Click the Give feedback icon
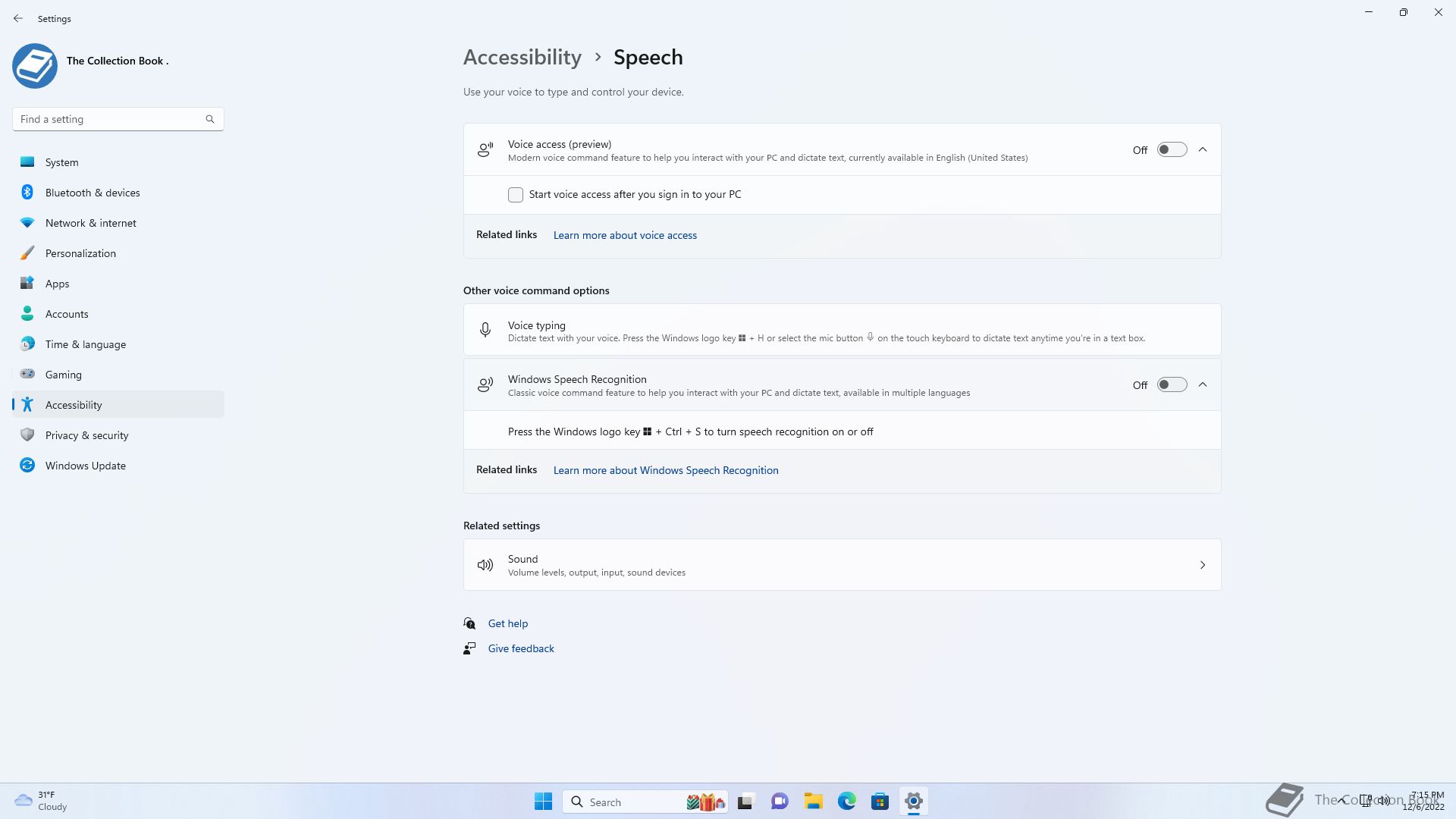1456x819 pixels. [469, 648]
